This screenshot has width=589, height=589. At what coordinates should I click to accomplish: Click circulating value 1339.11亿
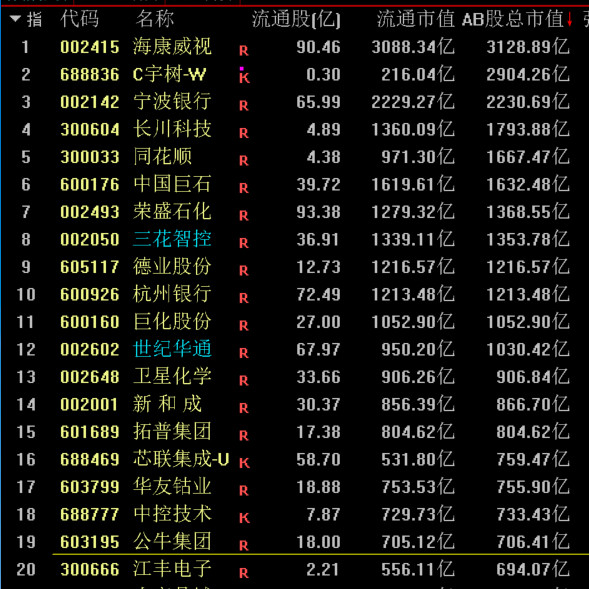click(413, 239)
